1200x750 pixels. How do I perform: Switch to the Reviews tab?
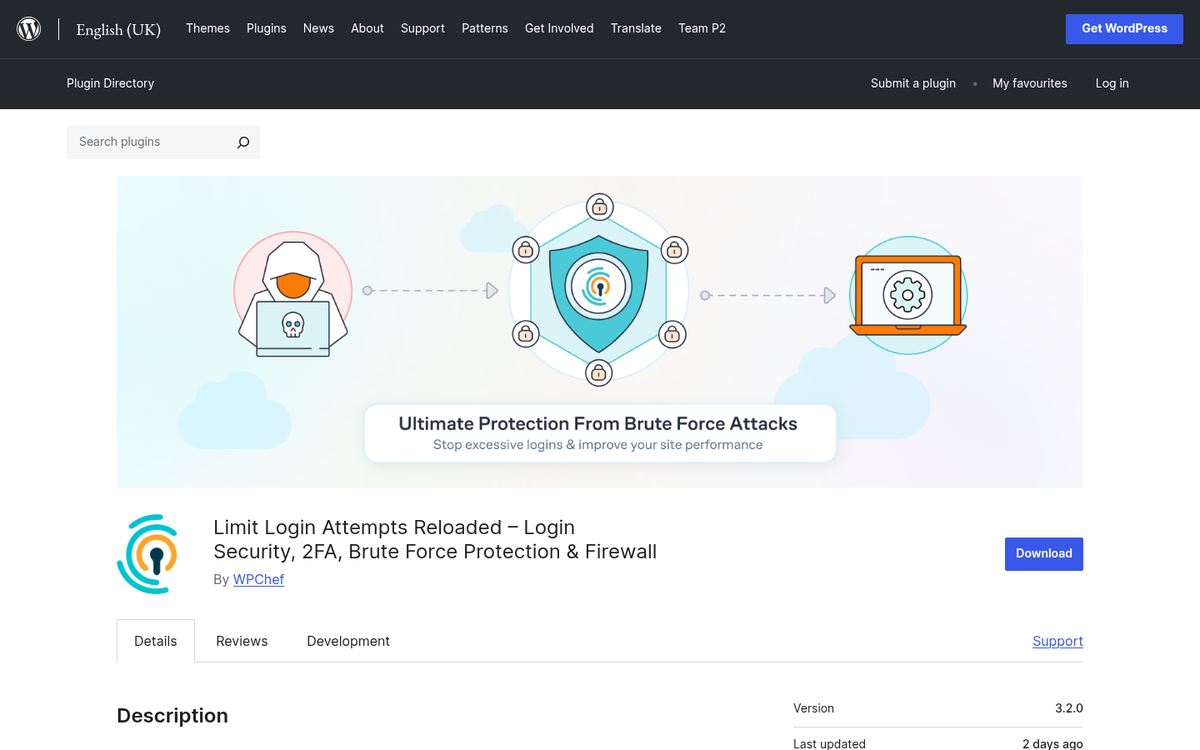coord(242,641)
